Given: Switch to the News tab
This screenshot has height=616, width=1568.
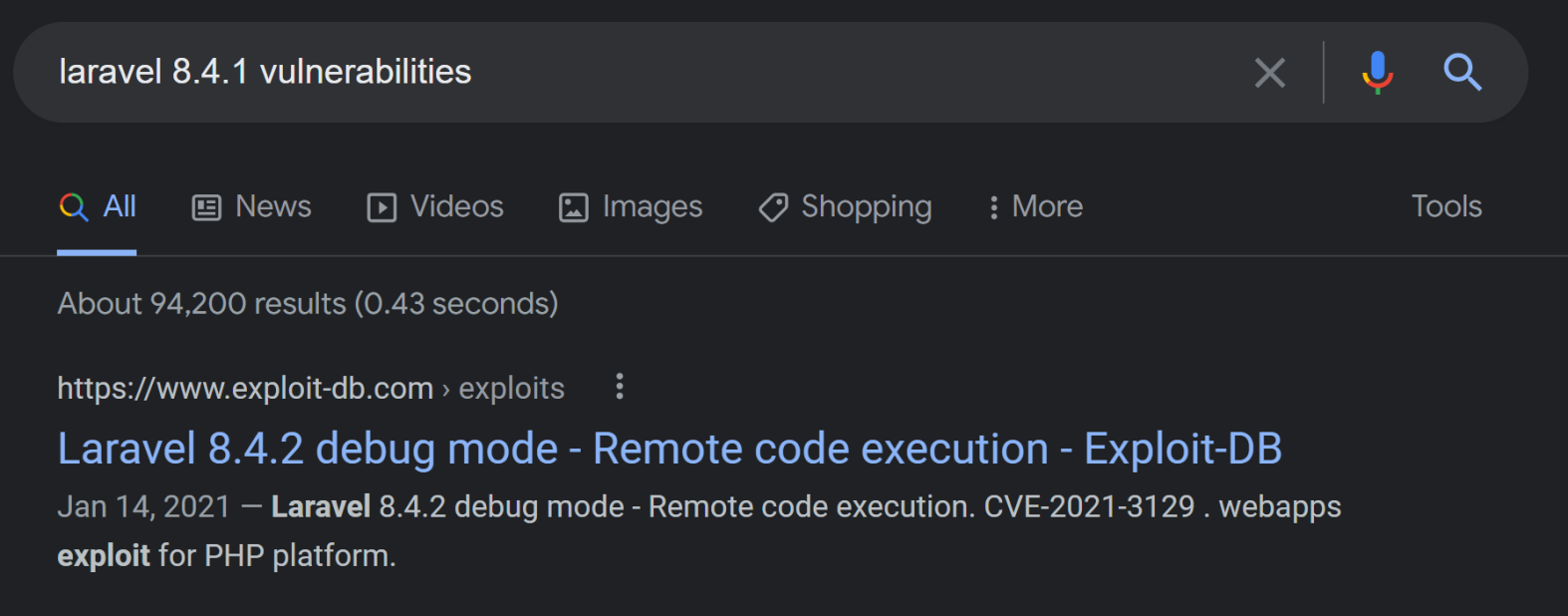Looking at the screenshot, I should (252, 207).
